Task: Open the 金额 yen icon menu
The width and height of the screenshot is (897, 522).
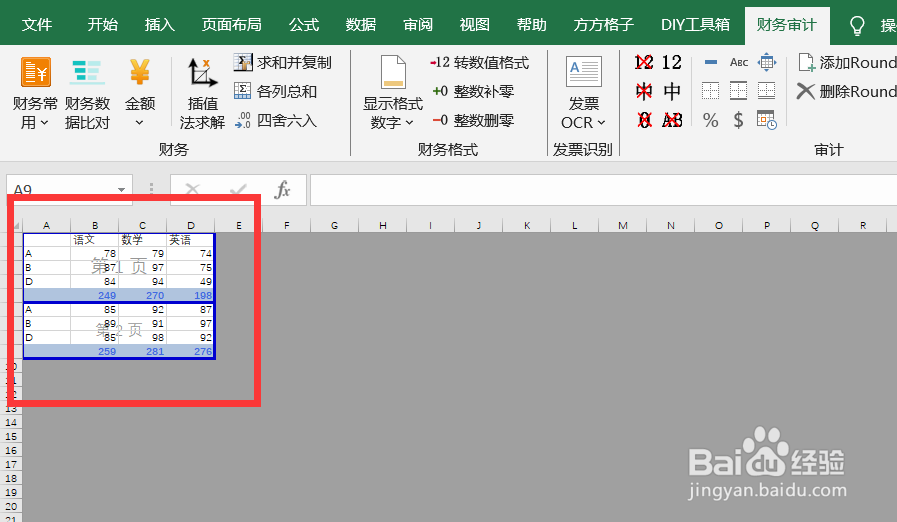Action: point(140,93)
